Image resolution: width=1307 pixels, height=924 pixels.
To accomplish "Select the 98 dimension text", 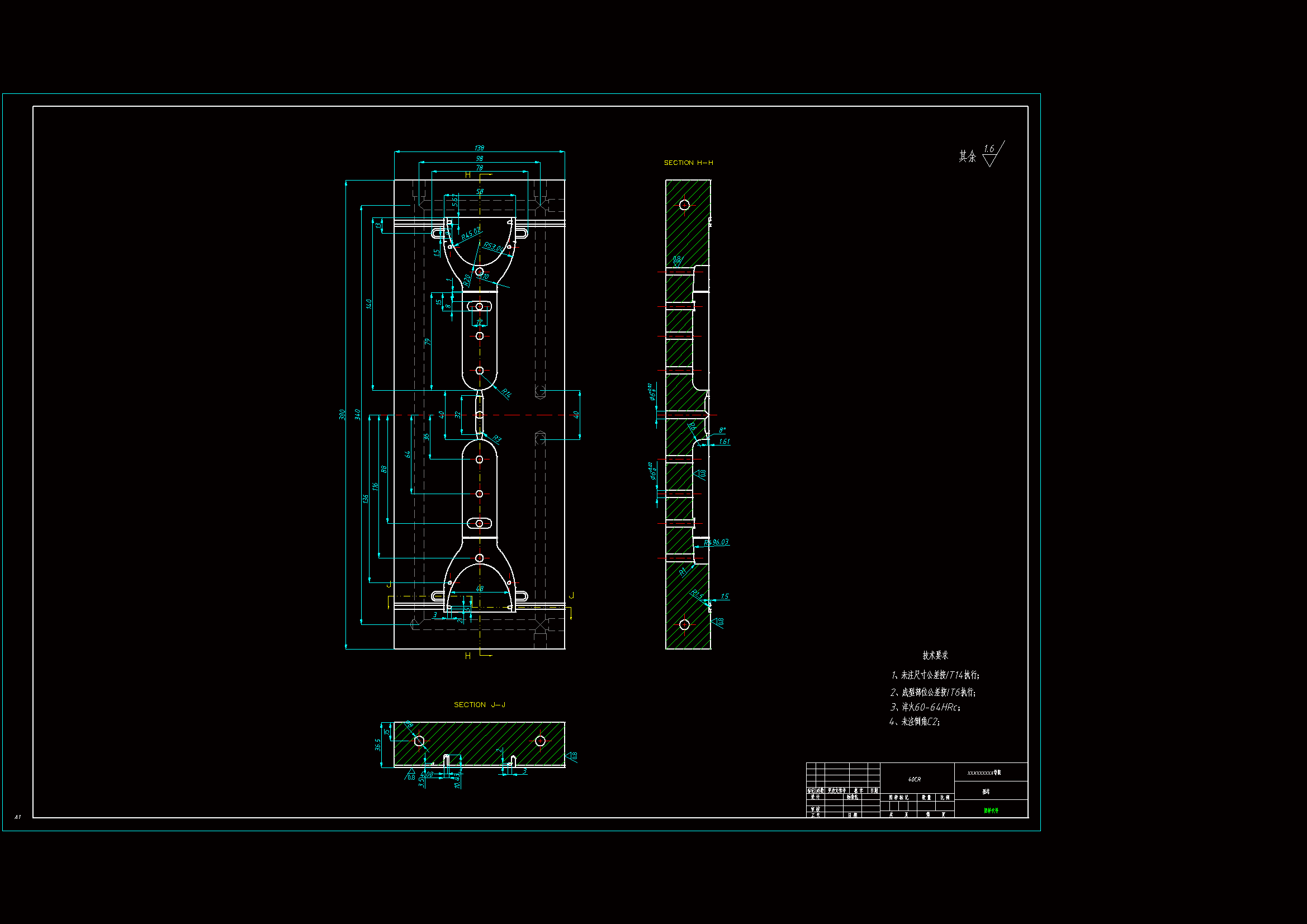I will [x=479, y=159].
